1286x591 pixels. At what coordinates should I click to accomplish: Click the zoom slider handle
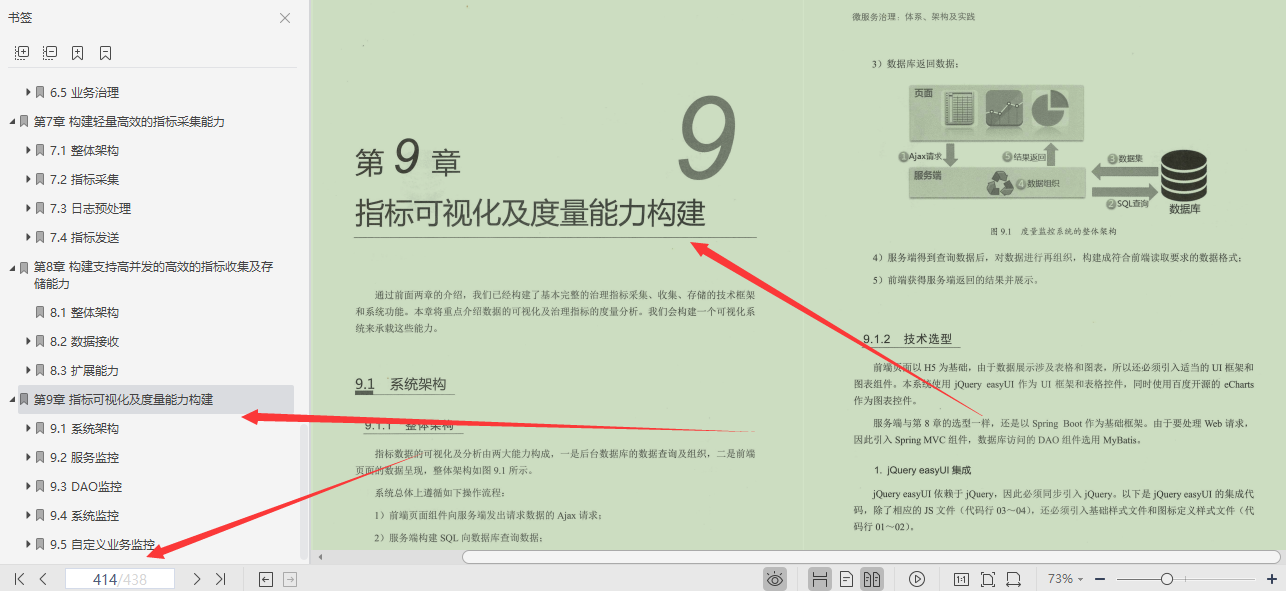click(1167, 579)
